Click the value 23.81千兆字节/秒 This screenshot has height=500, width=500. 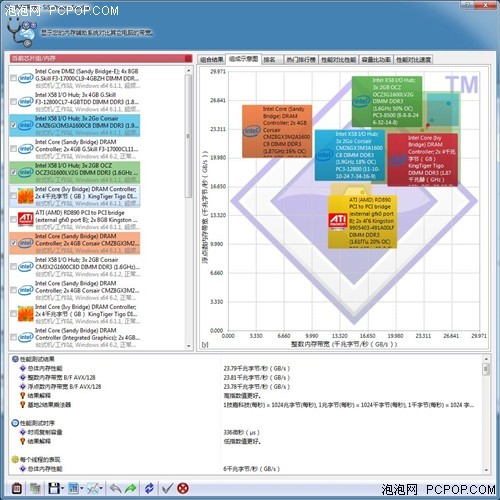tap(257, 377)
